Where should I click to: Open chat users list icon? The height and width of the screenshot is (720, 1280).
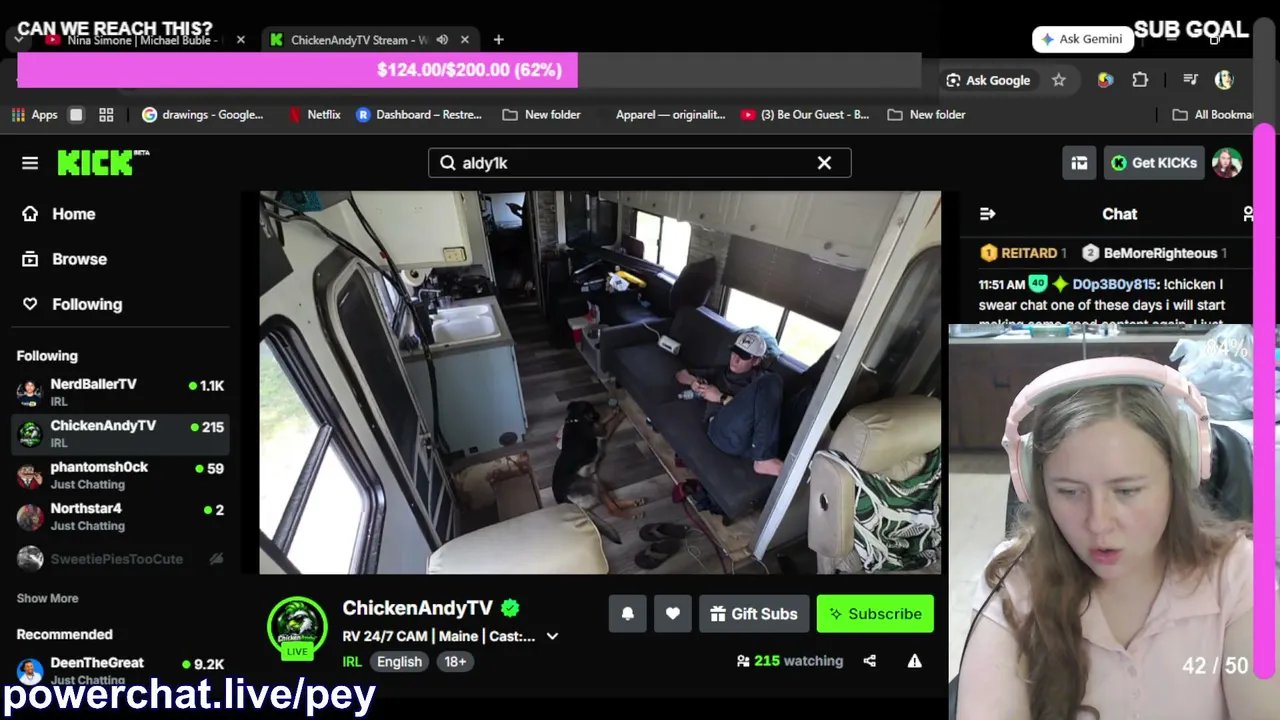1248,214
